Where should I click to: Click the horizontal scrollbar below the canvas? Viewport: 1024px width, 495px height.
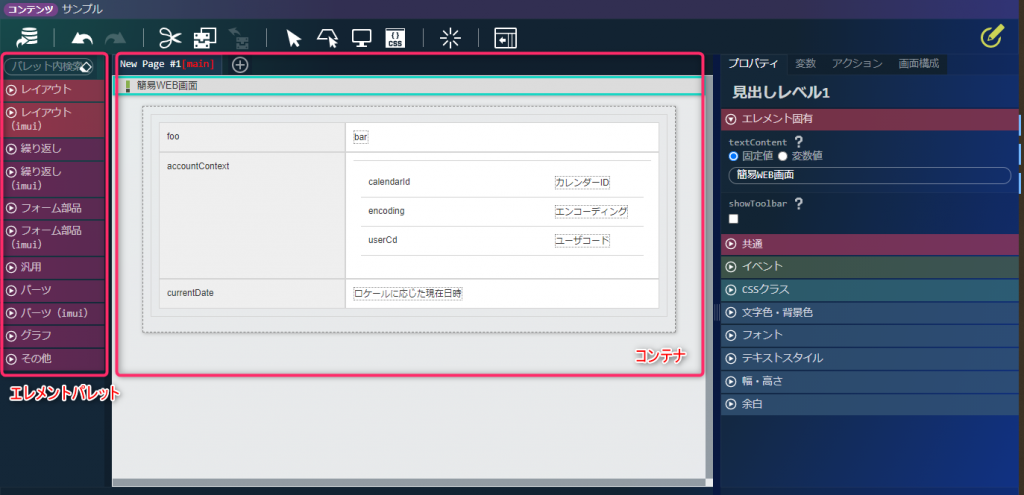[x=409, y=482]
